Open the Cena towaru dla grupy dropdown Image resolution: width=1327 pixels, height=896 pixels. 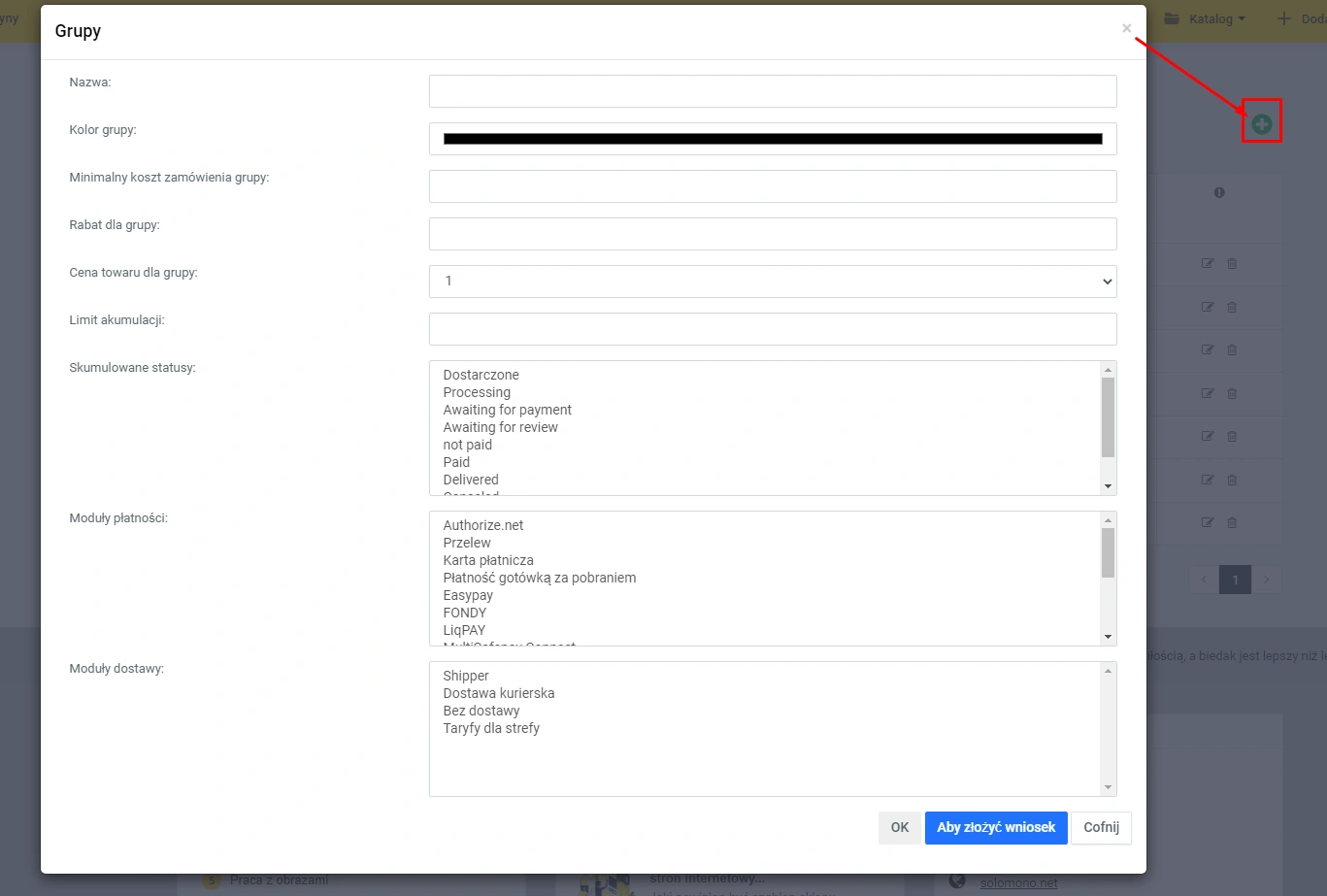coord(772,282)
